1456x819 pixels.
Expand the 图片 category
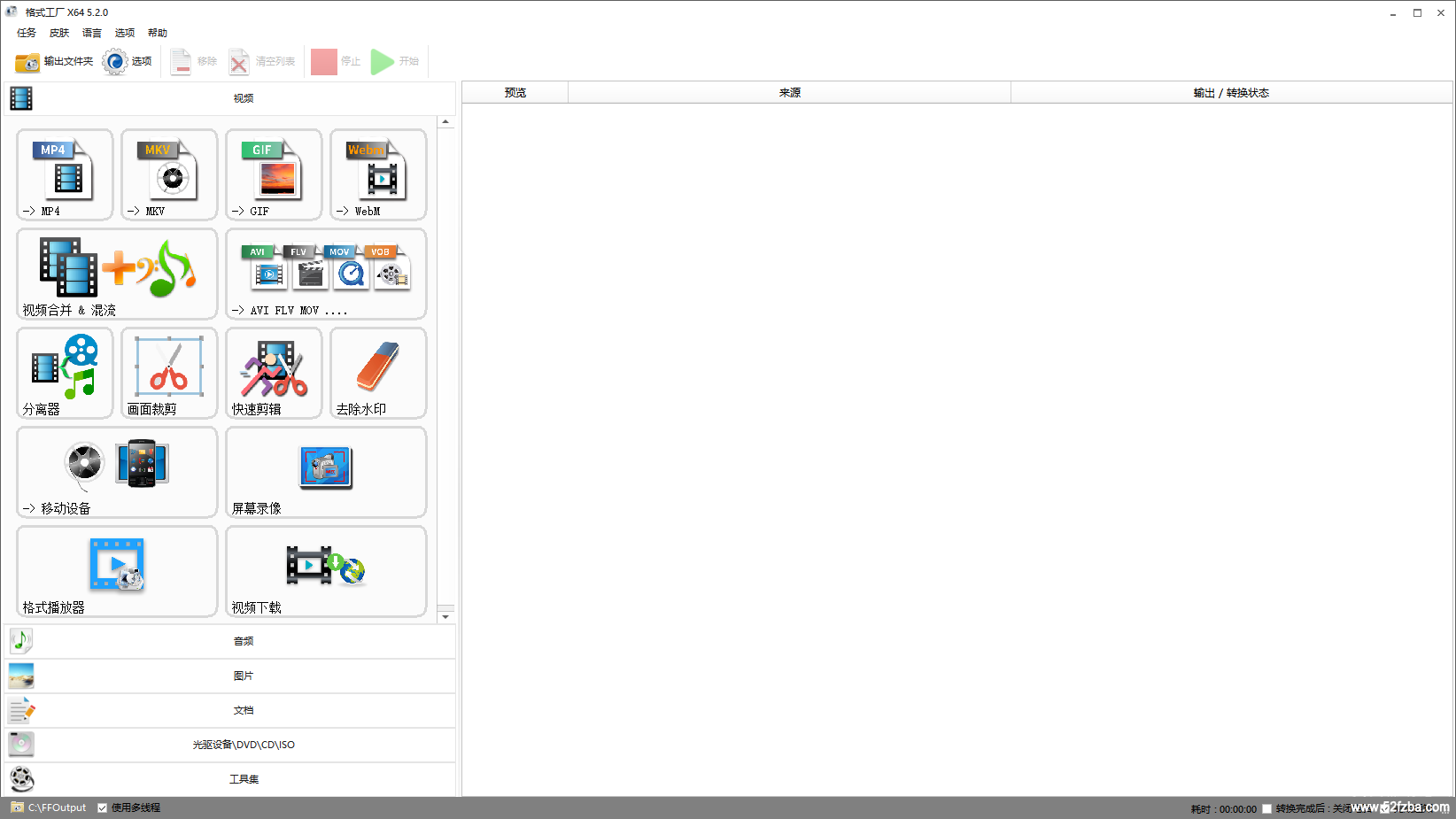pos(230,676)
